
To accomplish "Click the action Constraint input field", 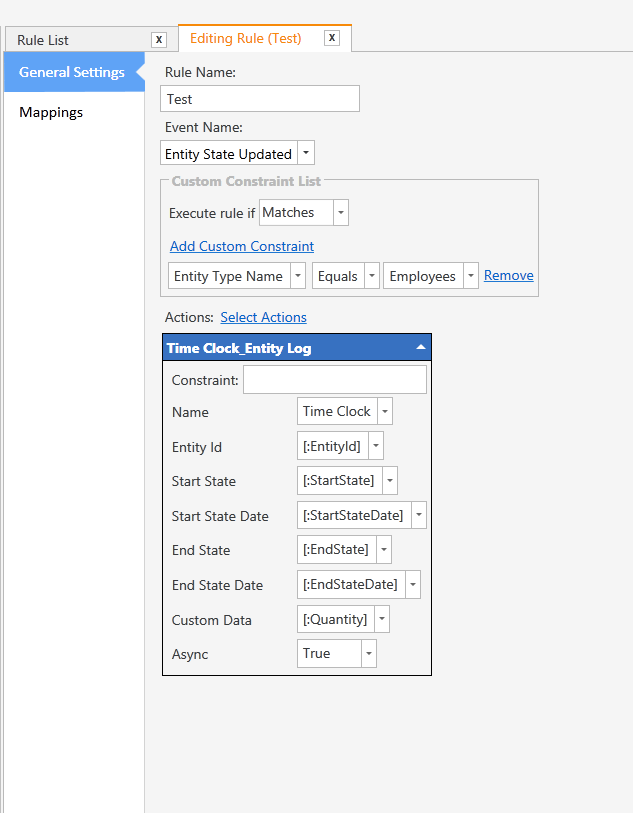I will tap(334, 380).
